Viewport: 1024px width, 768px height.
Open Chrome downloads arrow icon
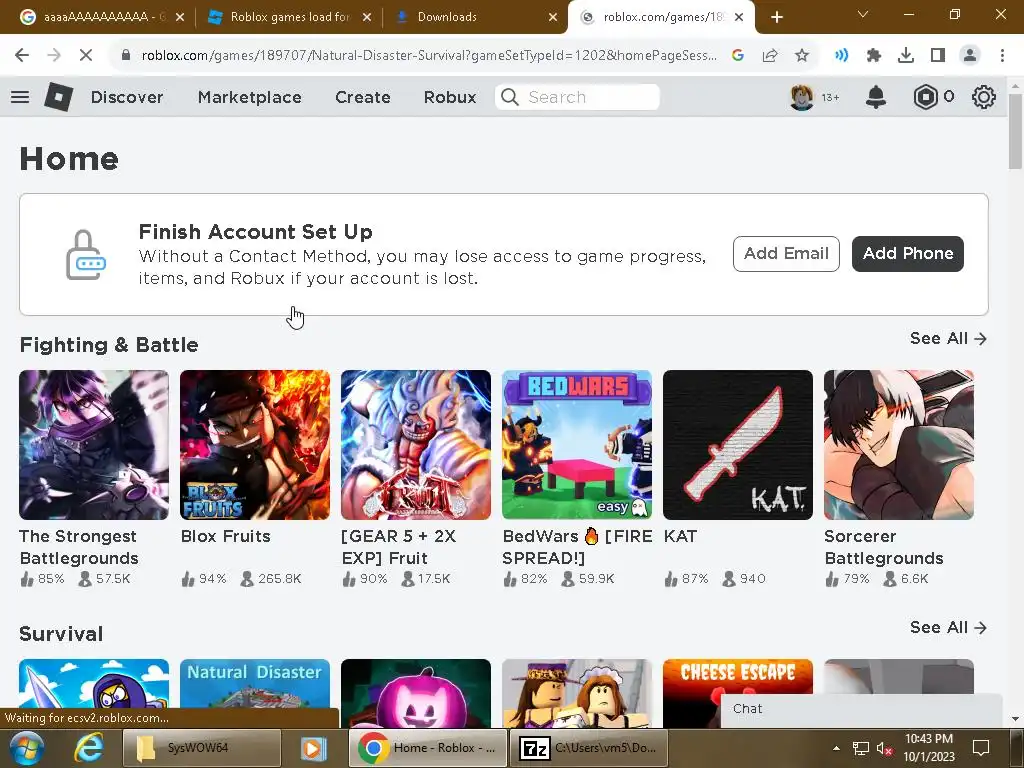(x=906, y=56)
